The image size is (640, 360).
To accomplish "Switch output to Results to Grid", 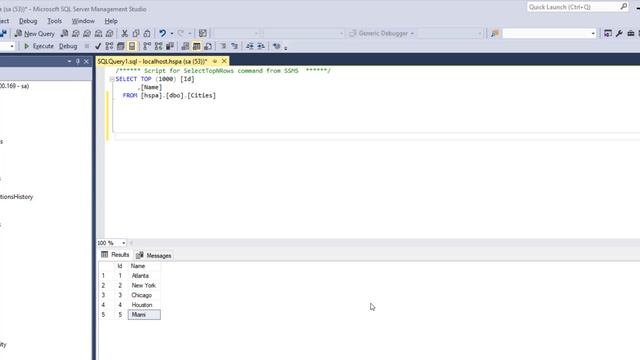I will [196, 46].
